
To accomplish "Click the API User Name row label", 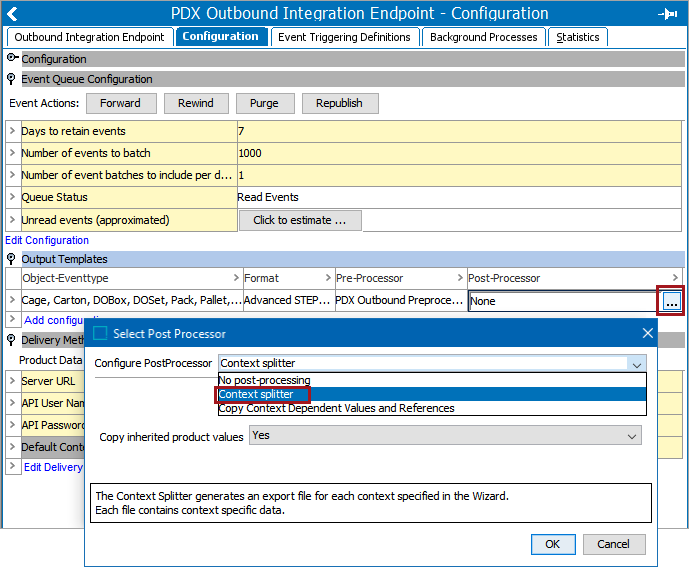I will pyautogui.click(x=53, y=403).
